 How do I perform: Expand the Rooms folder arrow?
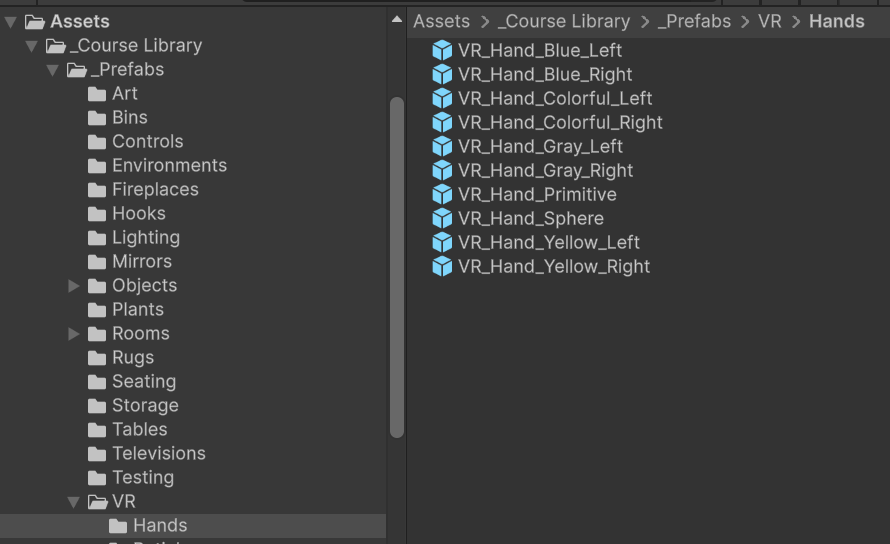[74, 334]
